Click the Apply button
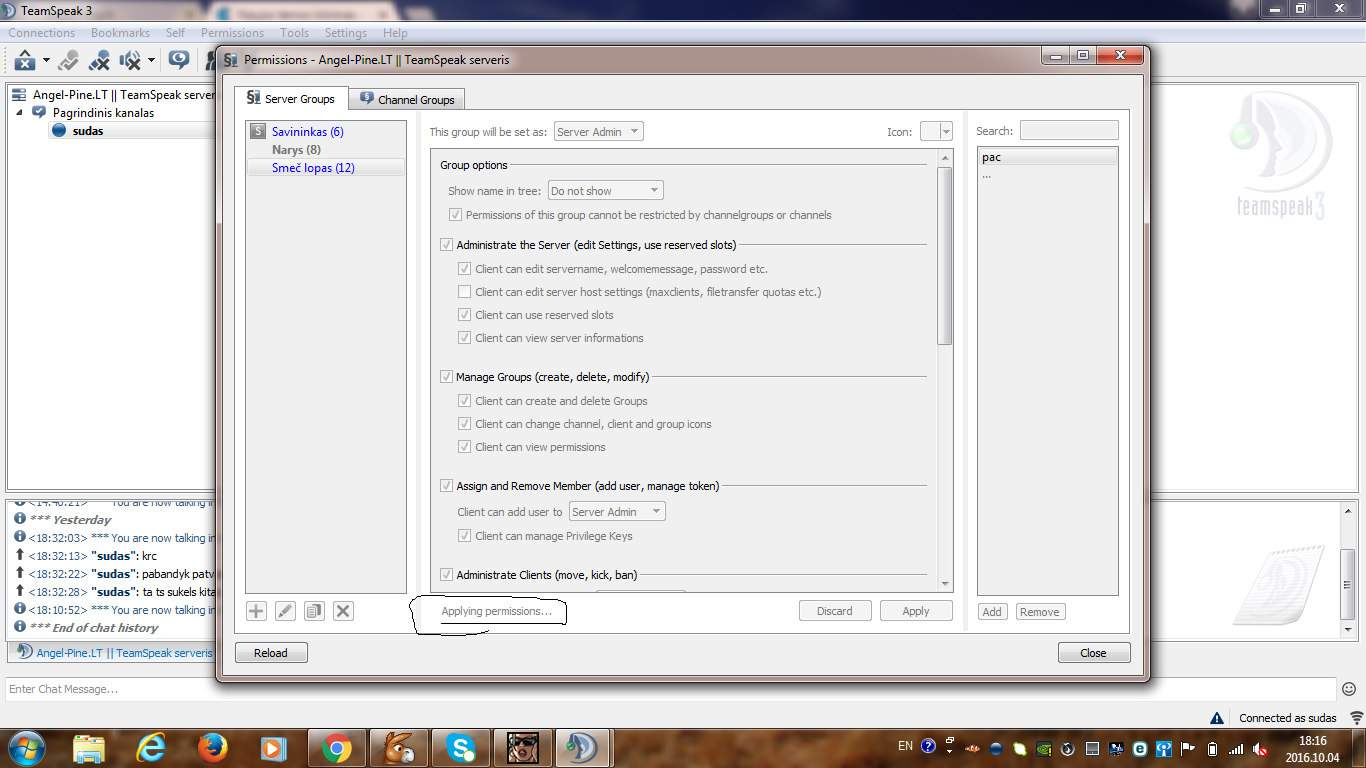Viewport: 1366px width, 768px height. click(916, 611)
